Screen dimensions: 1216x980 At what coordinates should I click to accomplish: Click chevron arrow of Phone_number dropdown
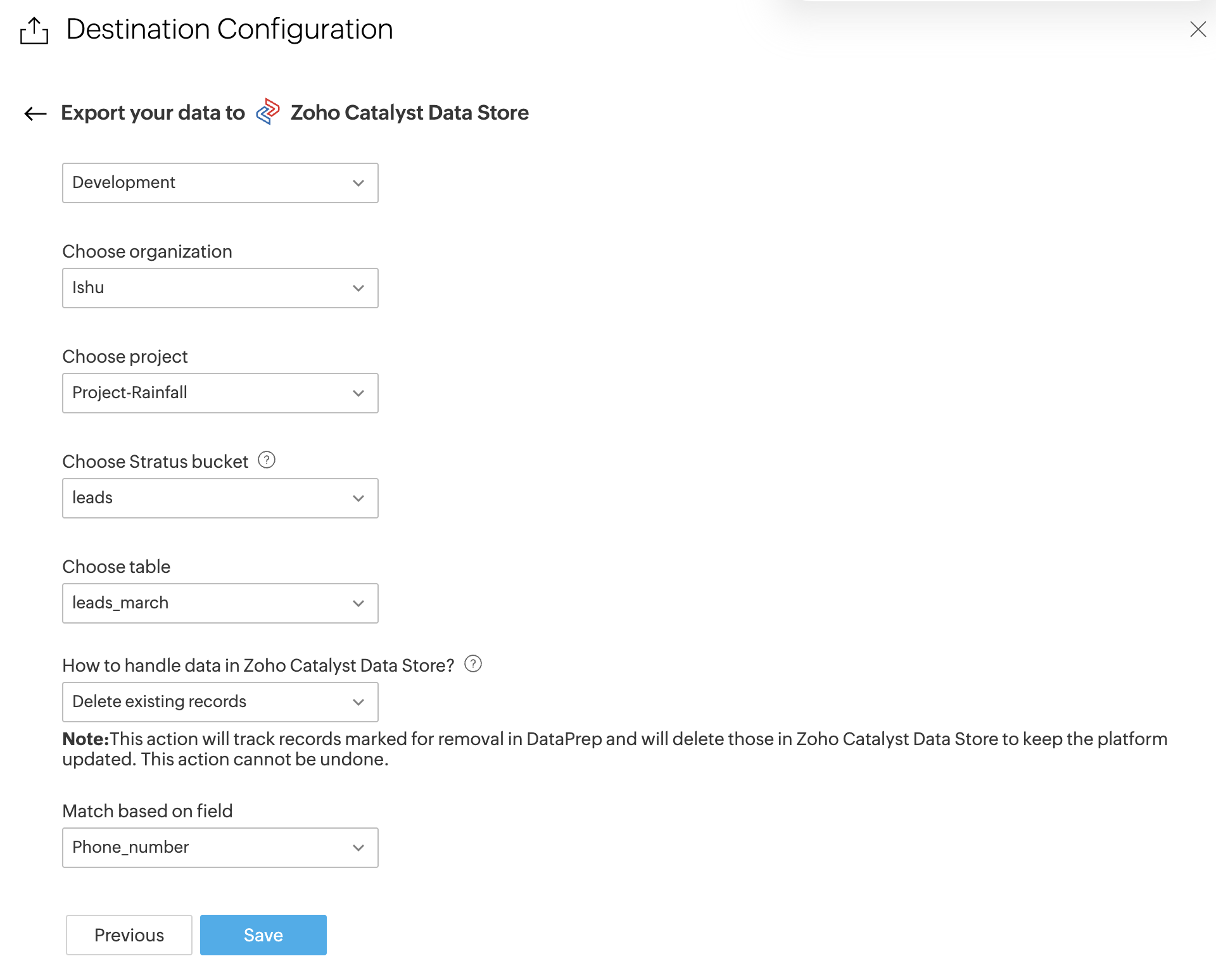358,848
